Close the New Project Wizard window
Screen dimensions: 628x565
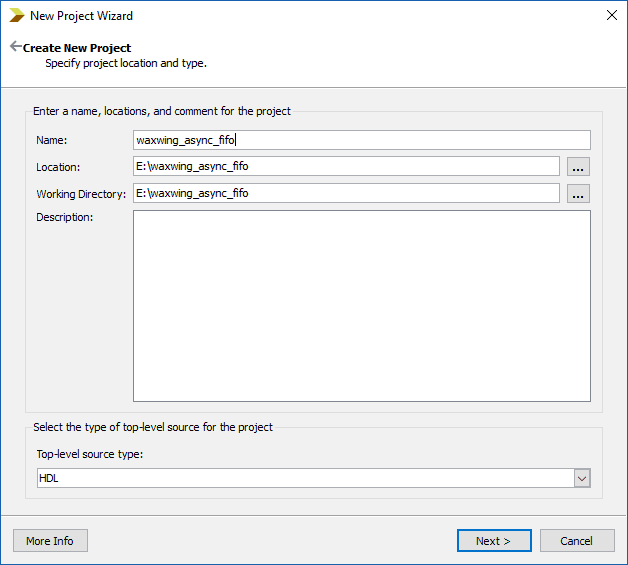coord(611,15)
